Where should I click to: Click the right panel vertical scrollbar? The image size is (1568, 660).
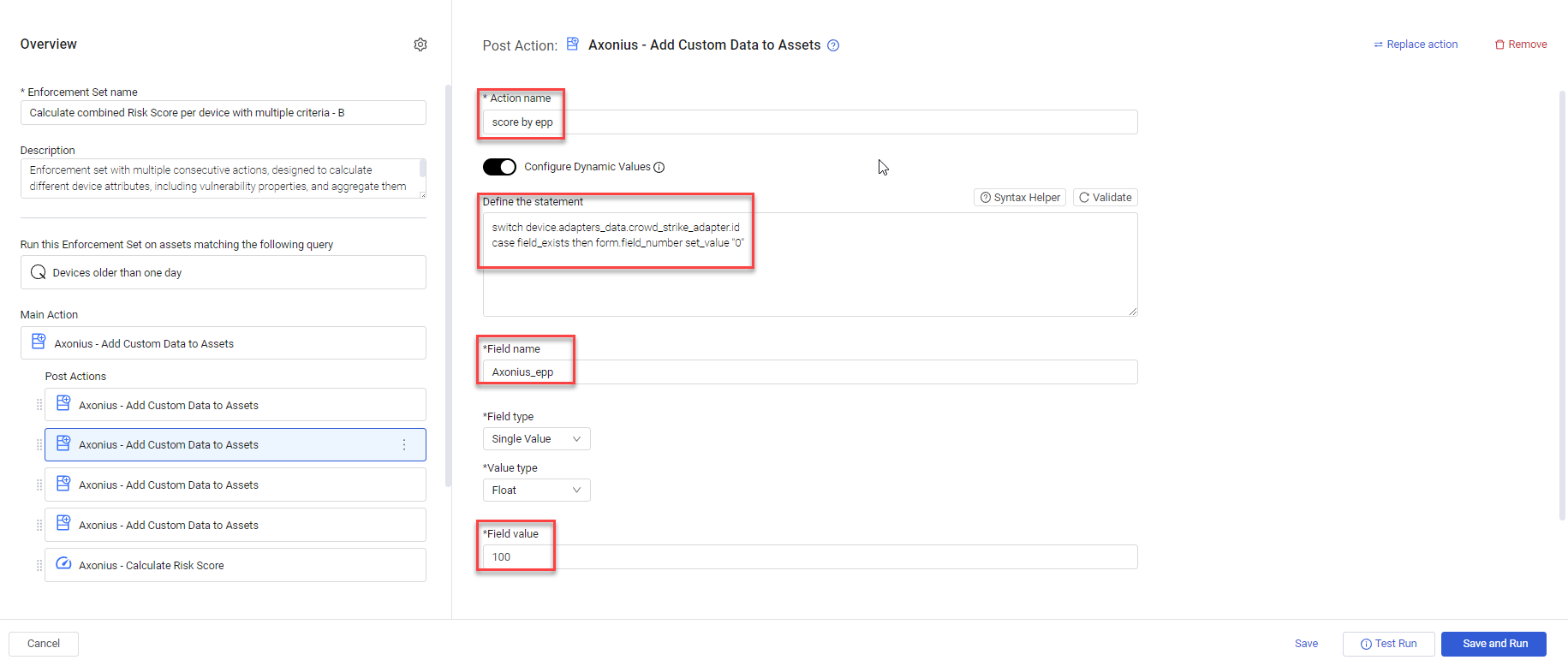1563,305
